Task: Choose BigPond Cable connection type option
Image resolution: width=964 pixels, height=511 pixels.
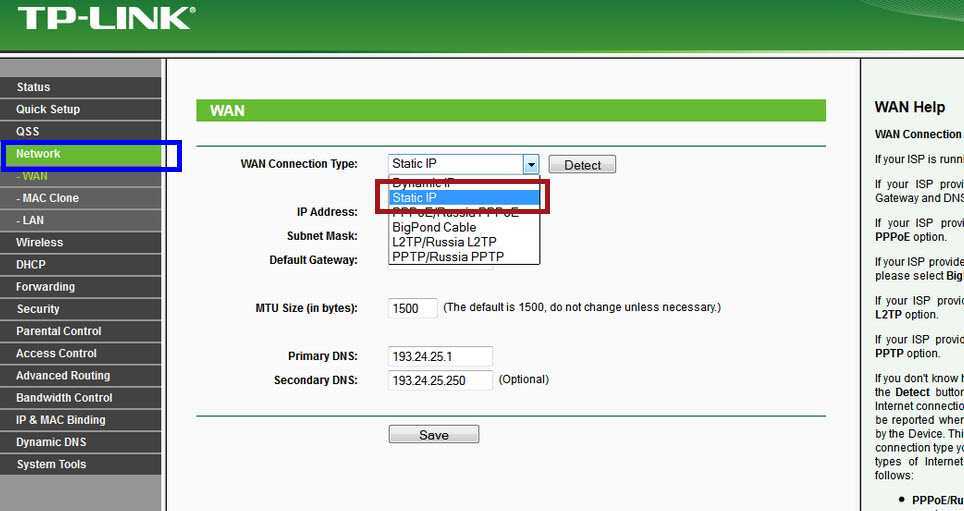Action: (464, 227)
